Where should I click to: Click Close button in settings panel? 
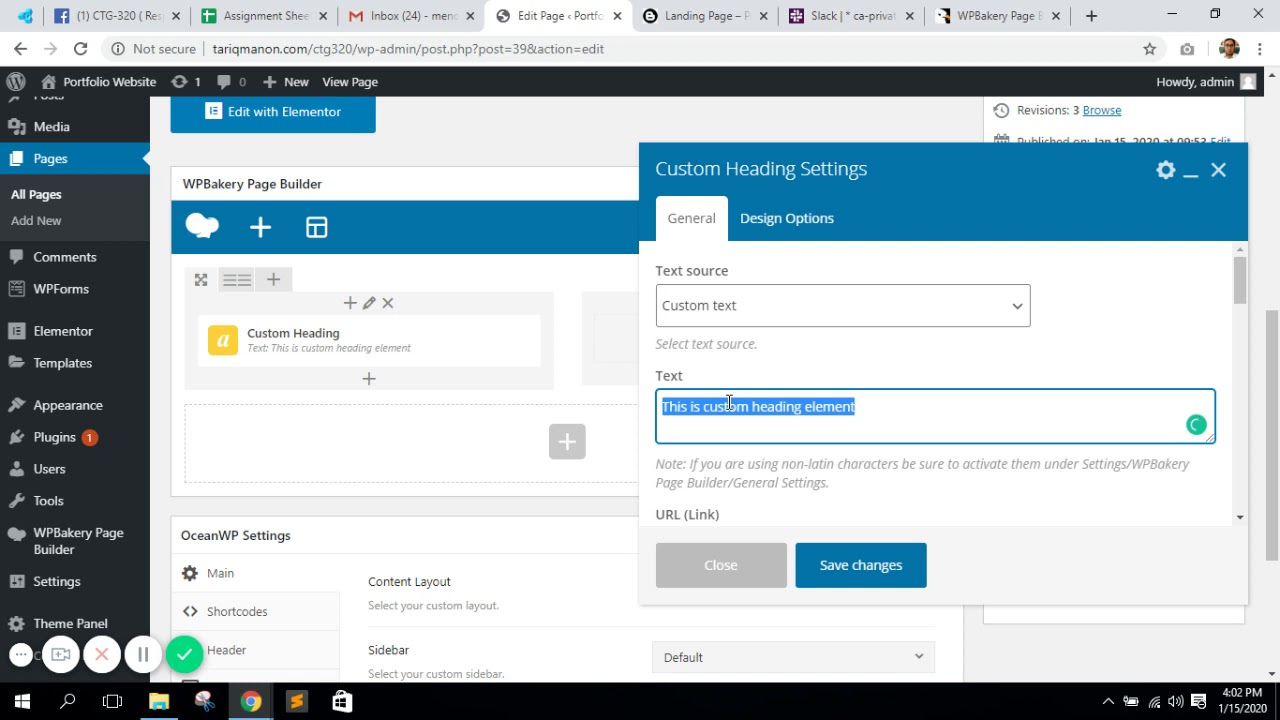(721, 565)
